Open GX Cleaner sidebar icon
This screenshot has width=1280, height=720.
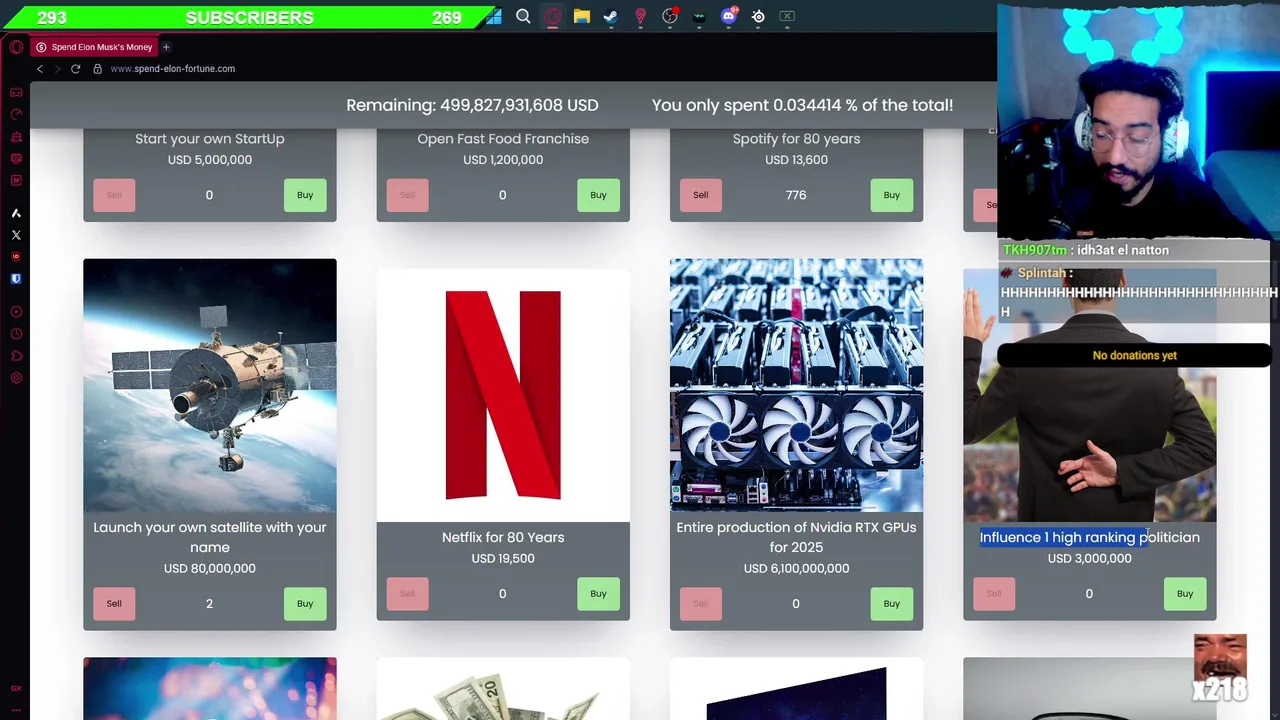[x=16, y=136]
